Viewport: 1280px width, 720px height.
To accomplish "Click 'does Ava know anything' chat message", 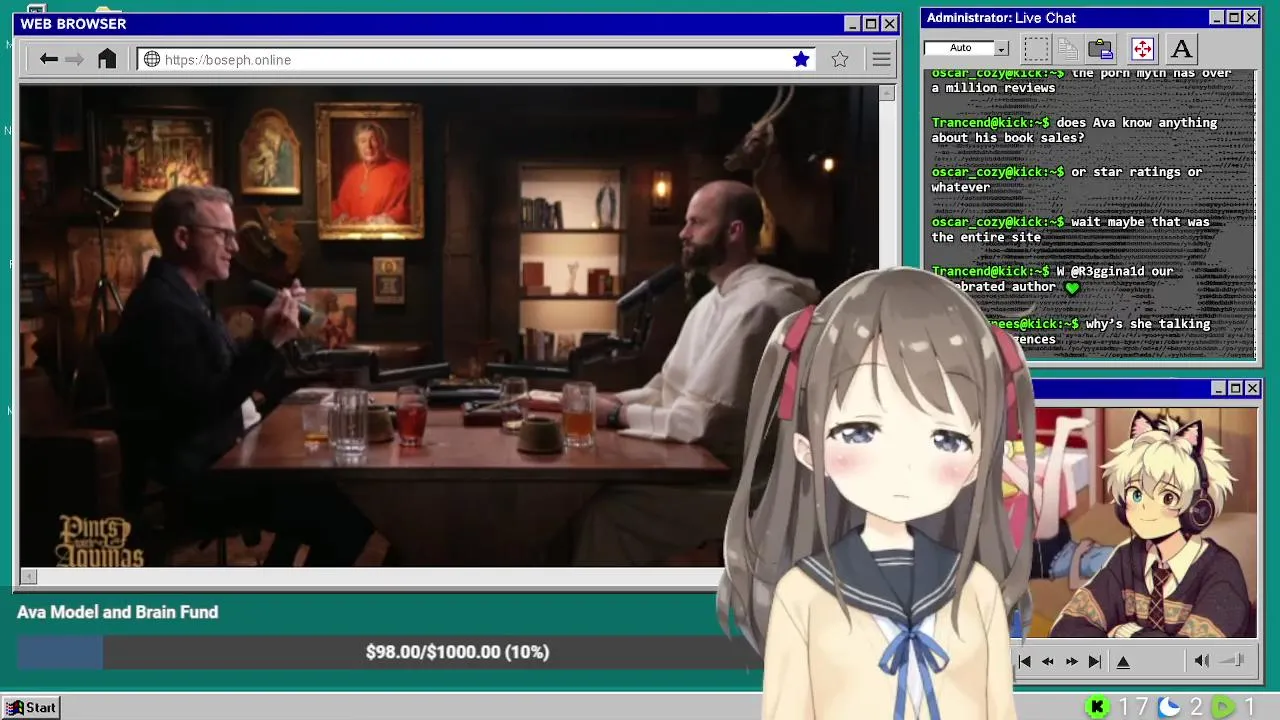I will pos(1075,130).
